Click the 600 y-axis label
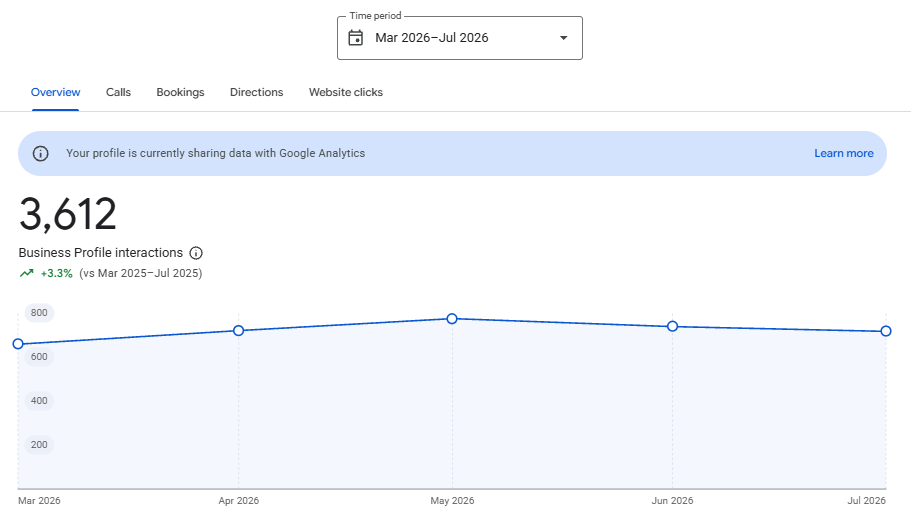The image size is (911, 517). [39, 357]
